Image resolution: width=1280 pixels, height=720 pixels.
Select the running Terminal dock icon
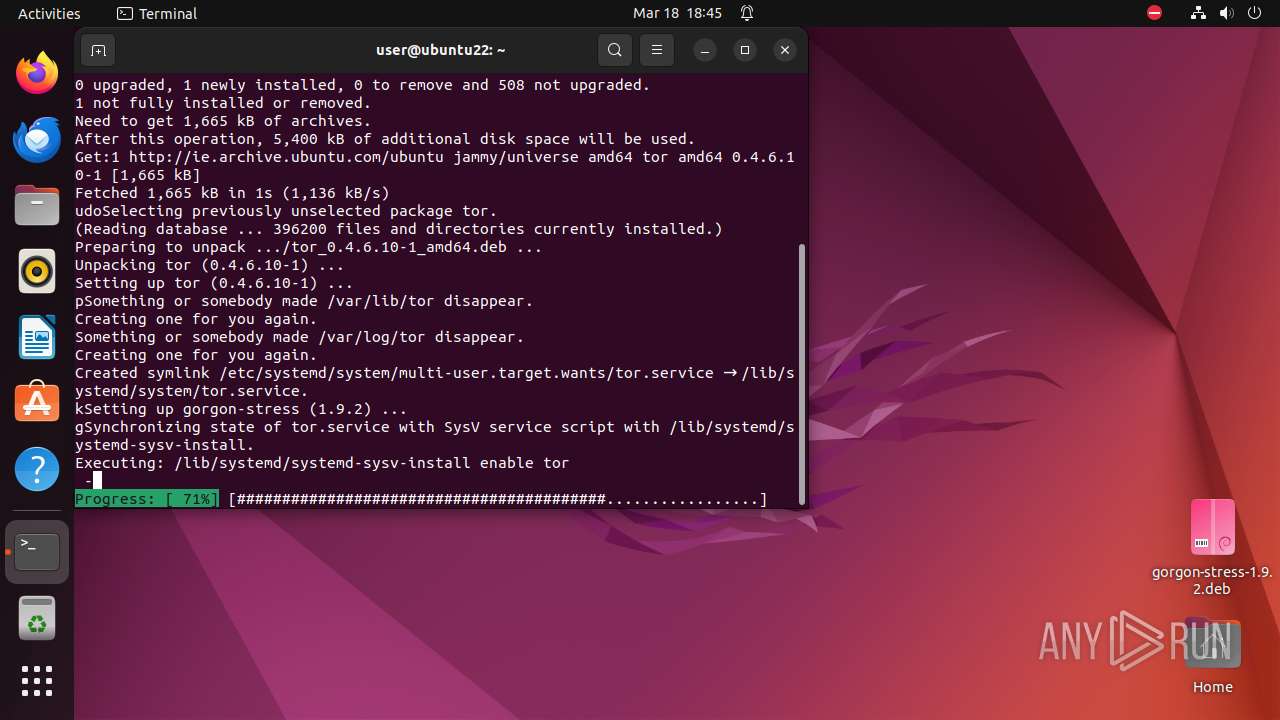(x=37, y=551)
